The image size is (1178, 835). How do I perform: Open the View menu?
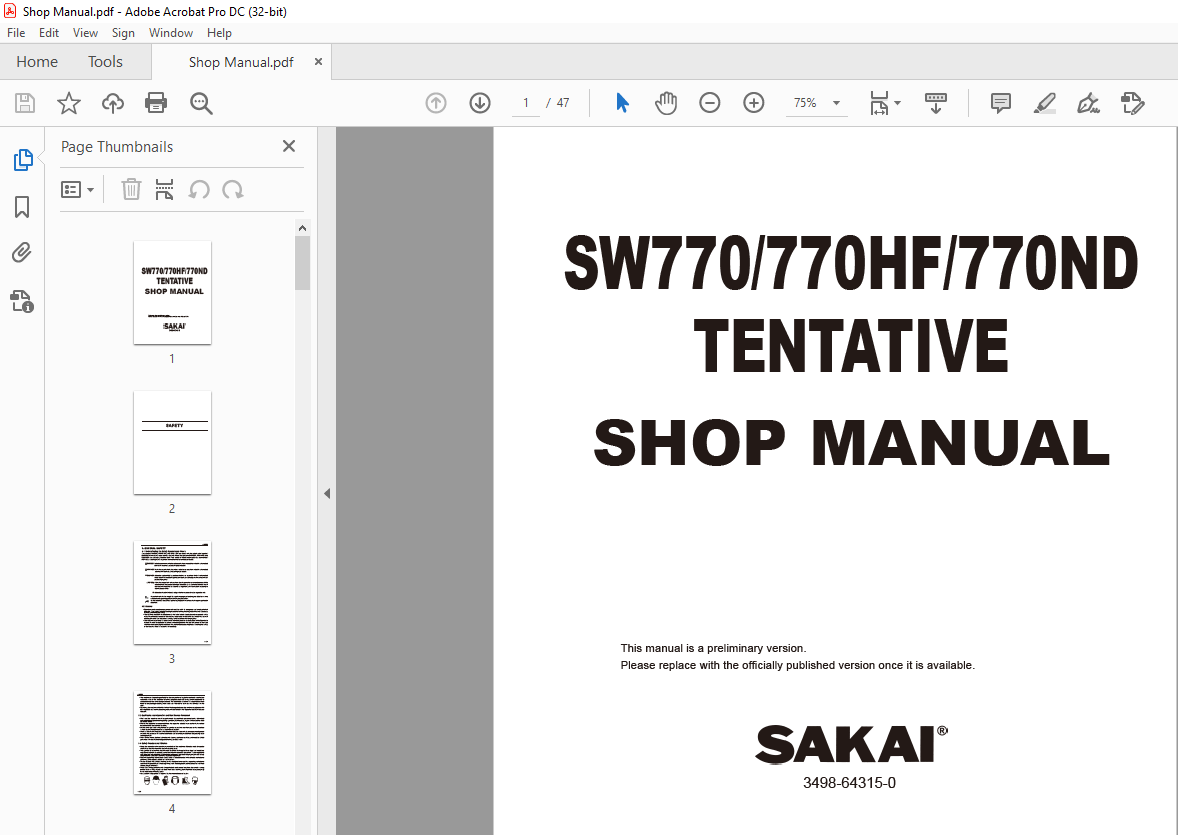85,33
